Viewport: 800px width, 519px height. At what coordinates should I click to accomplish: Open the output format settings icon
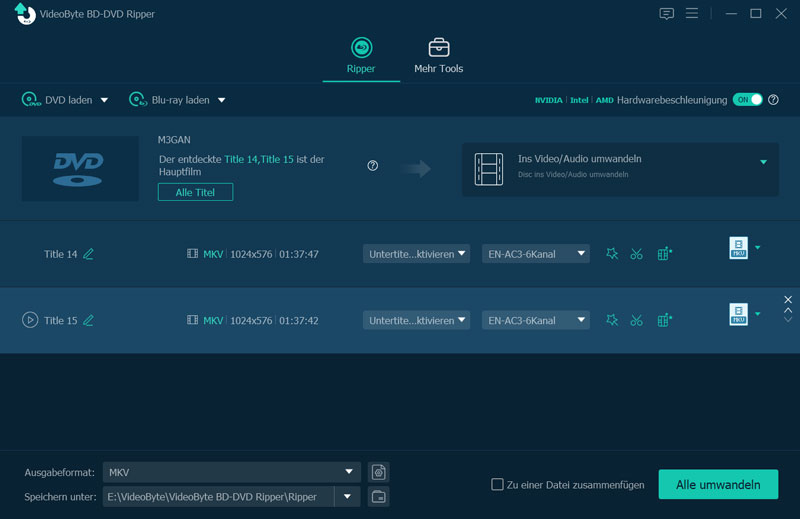(x=378, y=472)
